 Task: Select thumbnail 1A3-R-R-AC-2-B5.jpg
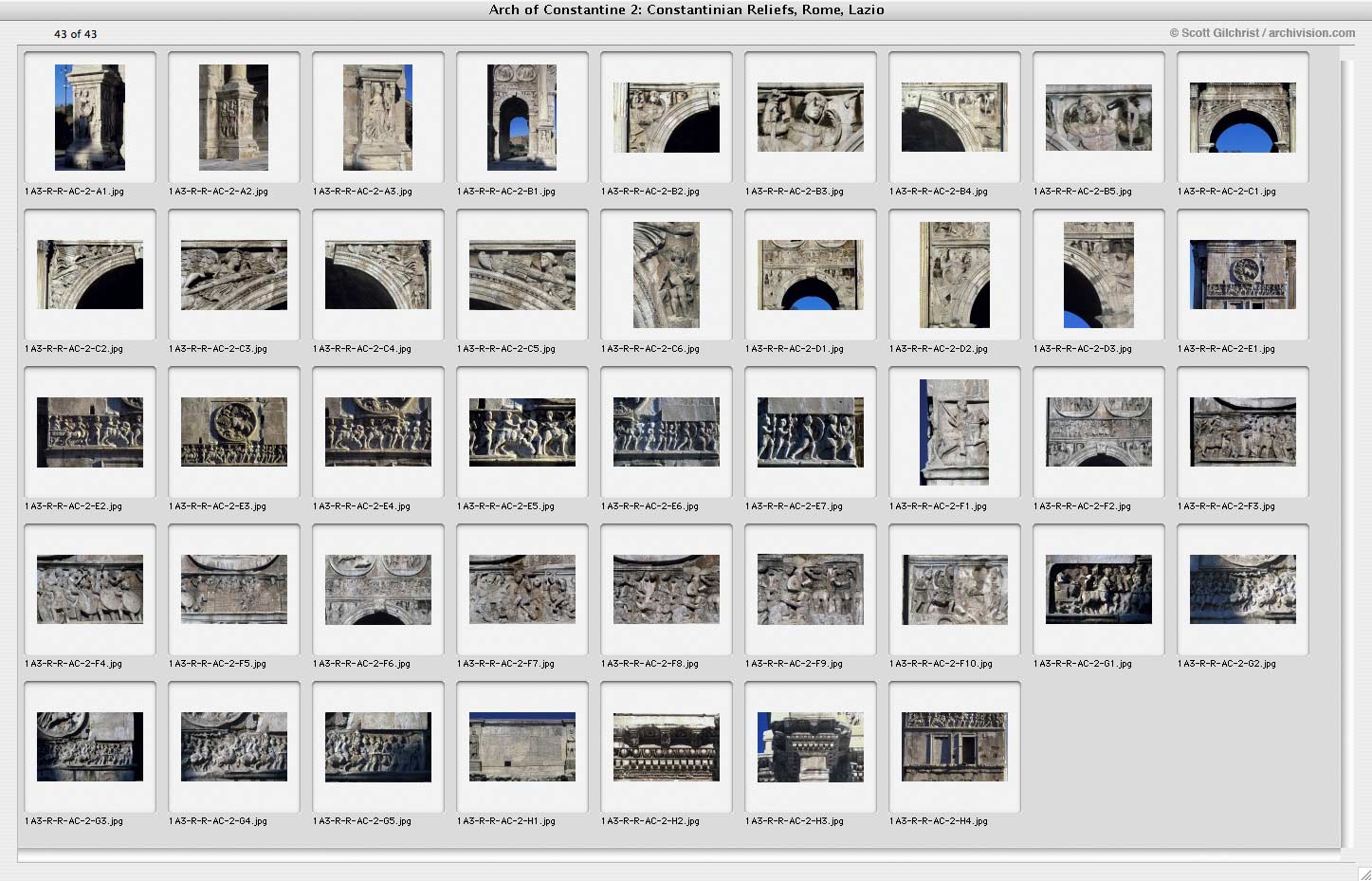(1099, 118)
